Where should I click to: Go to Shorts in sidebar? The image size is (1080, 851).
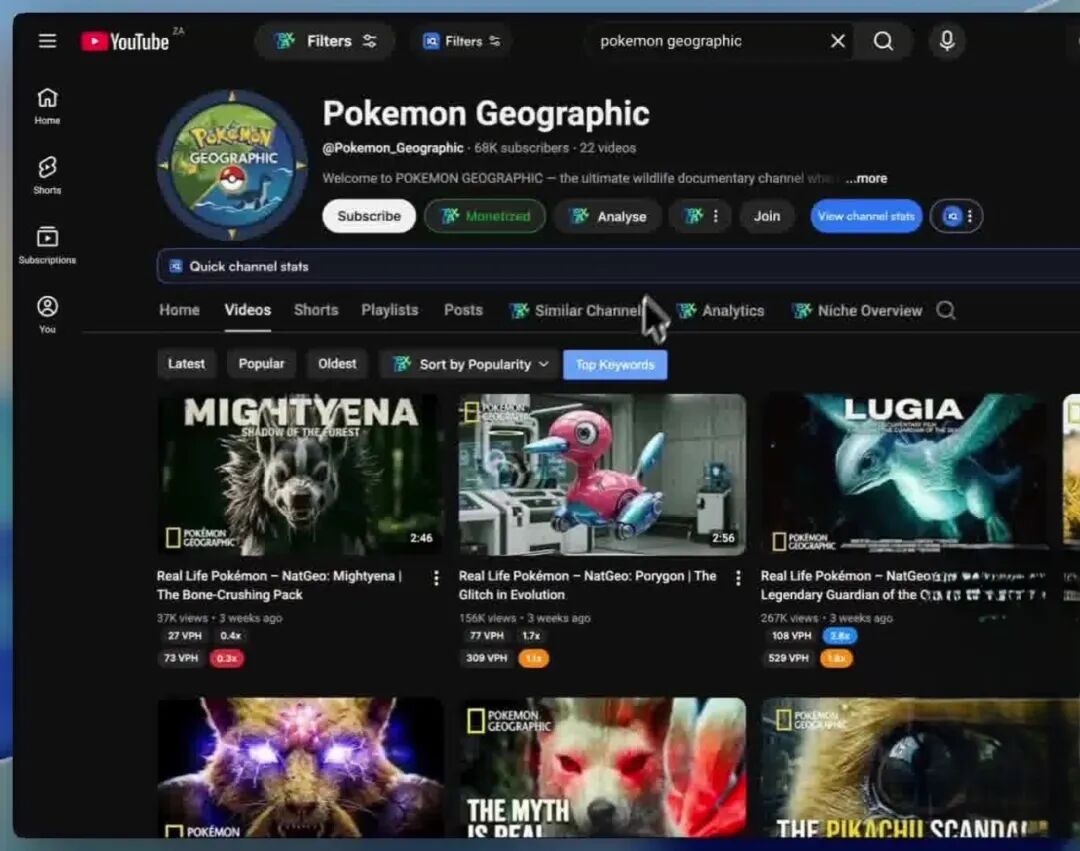coord(47,175)
